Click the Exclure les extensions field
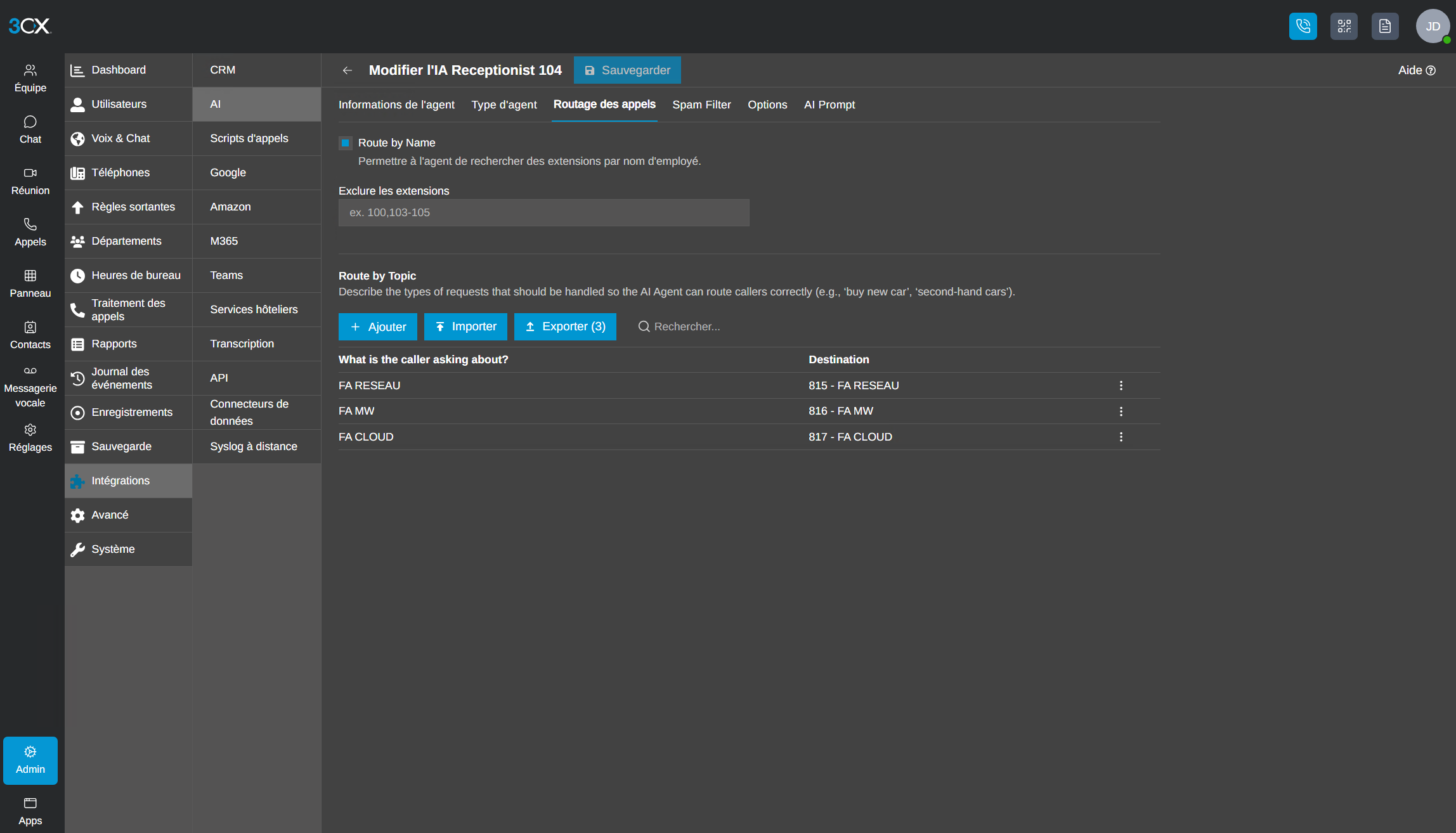1456x833 pixels. pyautogui.click(x=544, y=212)
